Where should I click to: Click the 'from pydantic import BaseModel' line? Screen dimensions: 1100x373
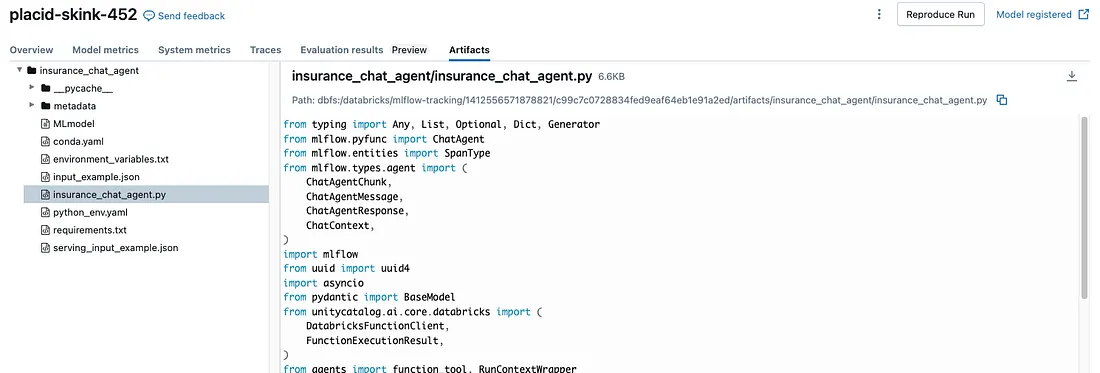tap(370, 297)
